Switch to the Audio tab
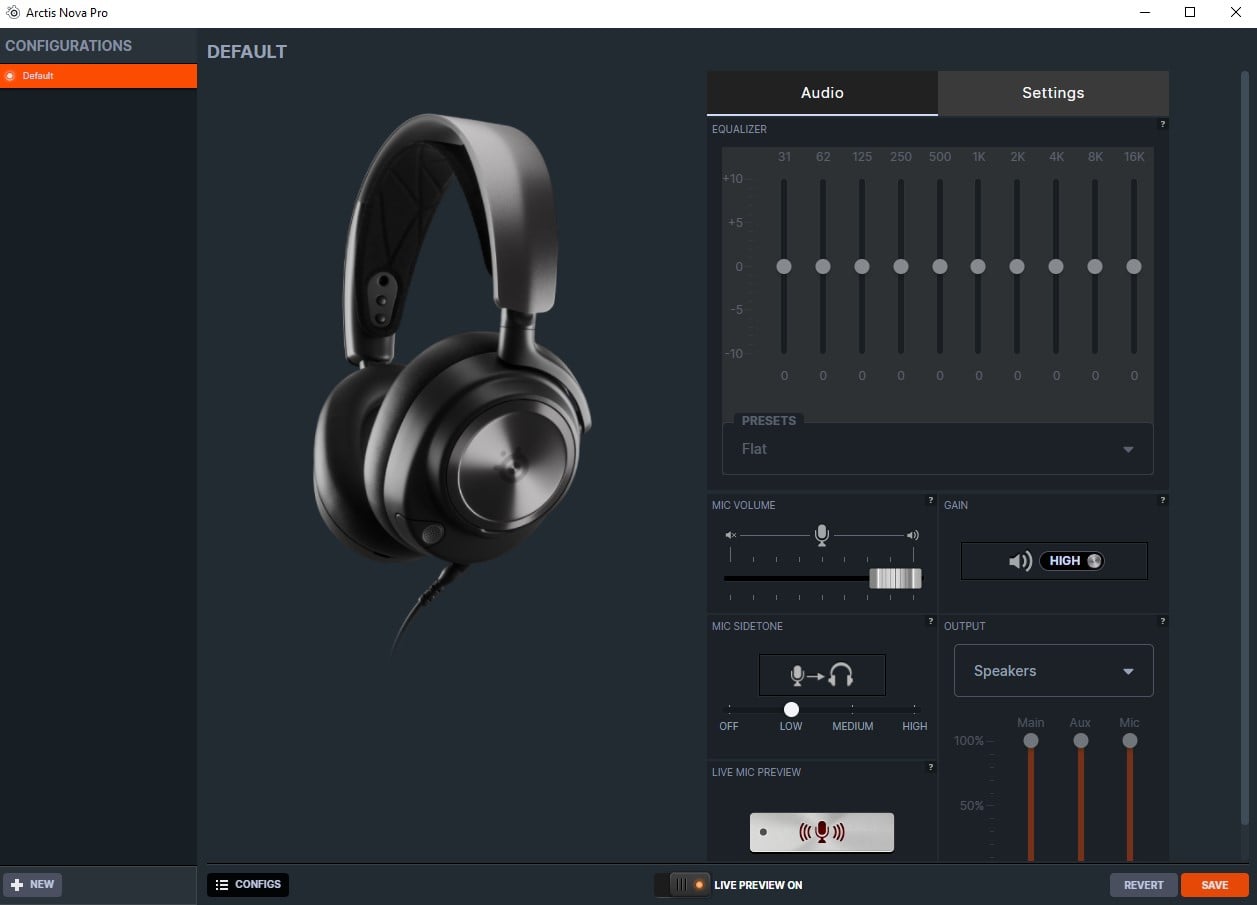The width and height of the screenshot is (1257, 905). pyautogui.click(x=822, y=93)
